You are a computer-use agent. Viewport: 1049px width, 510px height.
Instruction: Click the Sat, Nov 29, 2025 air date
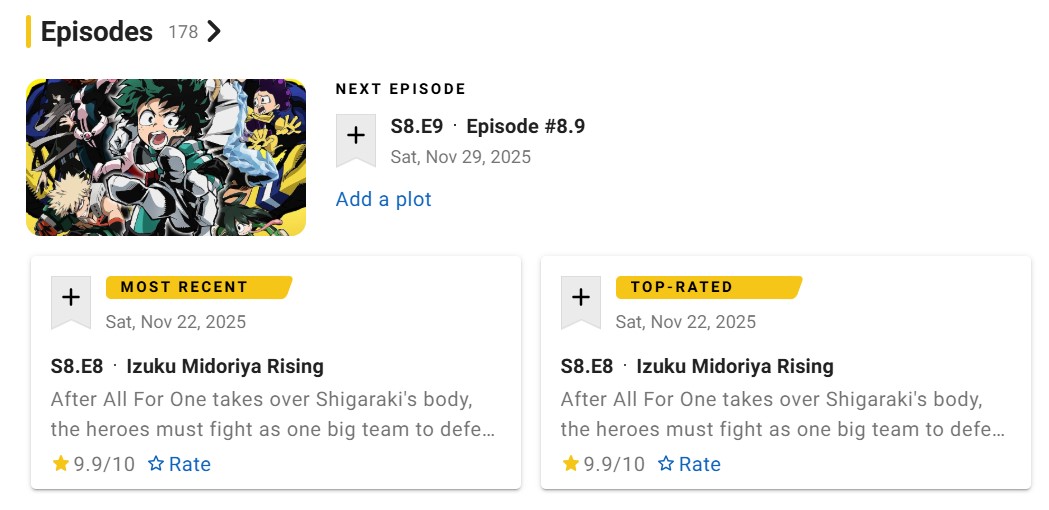(x=461, y=157)
